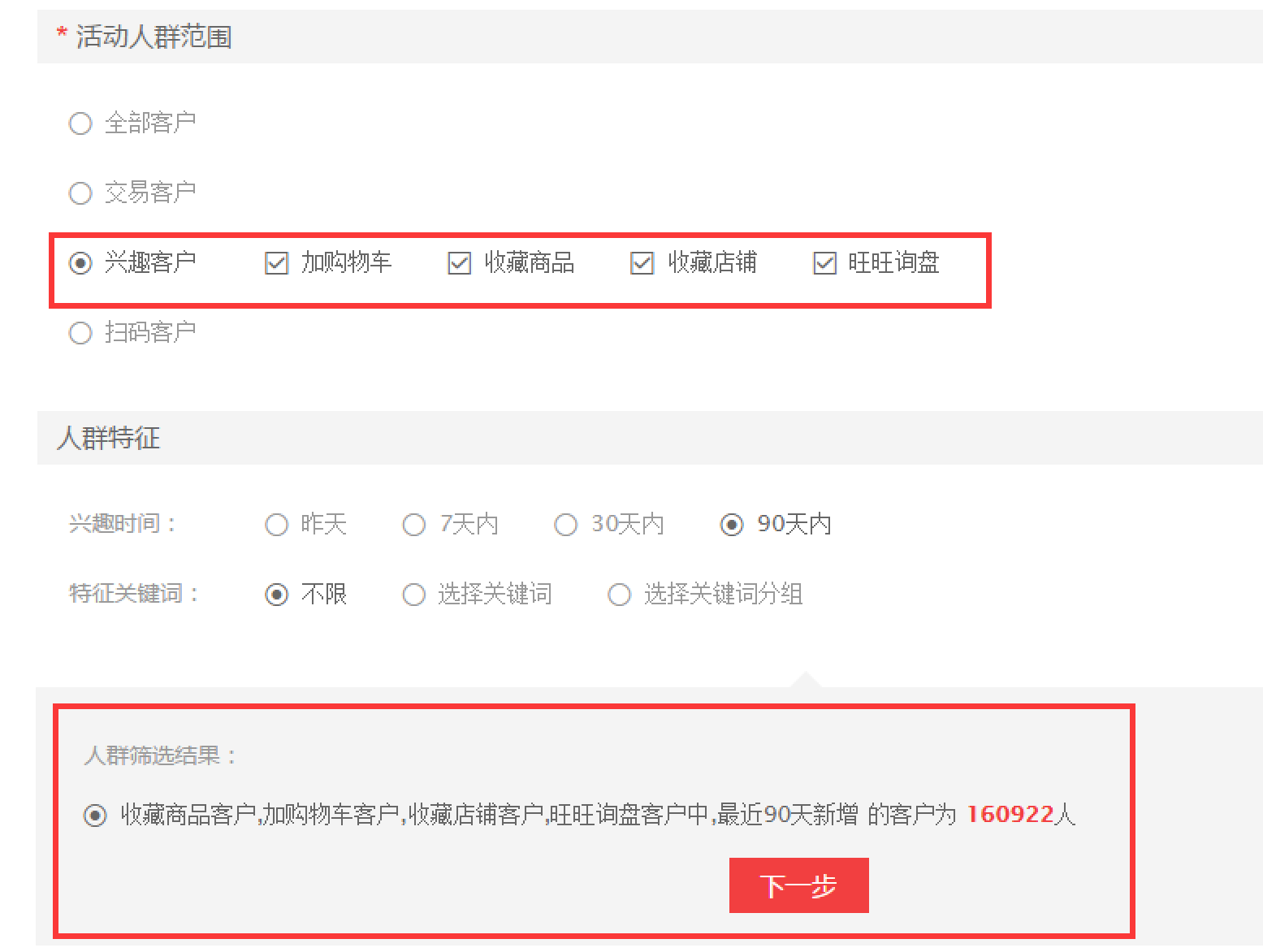Screen dimensions: 1263x952
Task: Click the 160922 customer count number
Action: pos(1010,814)
